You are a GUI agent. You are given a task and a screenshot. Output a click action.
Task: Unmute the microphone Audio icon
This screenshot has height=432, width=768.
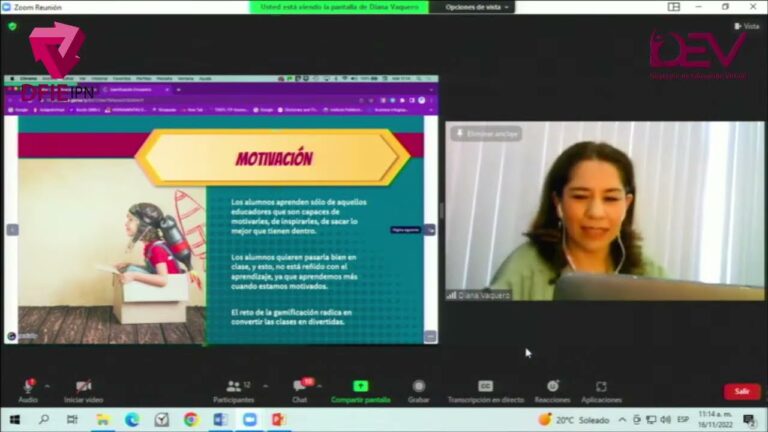click(28, 387)
